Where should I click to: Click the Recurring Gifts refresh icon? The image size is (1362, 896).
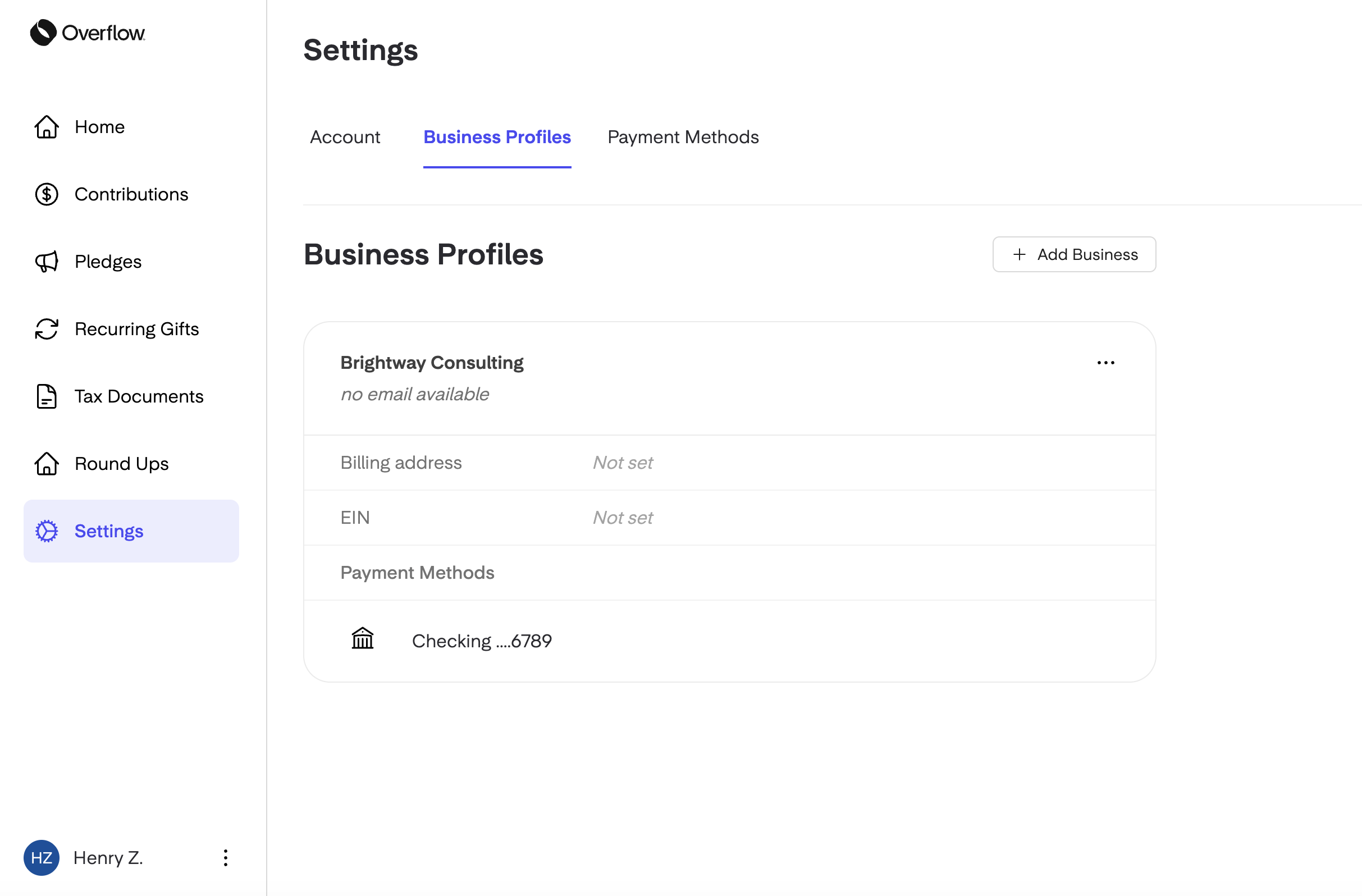coord(47,329)
